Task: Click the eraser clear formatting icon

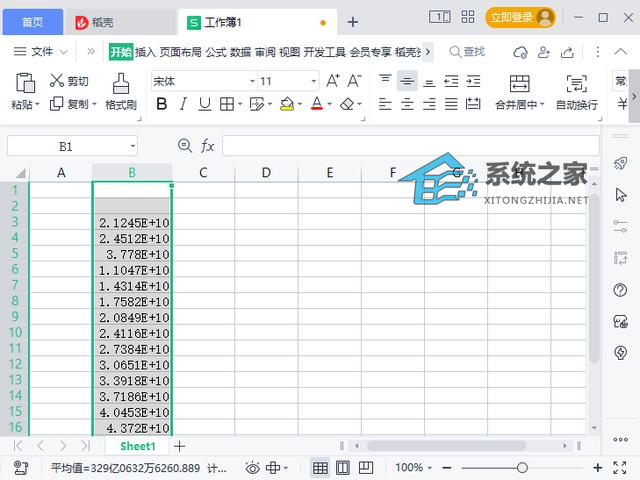Action: point(347,104)
